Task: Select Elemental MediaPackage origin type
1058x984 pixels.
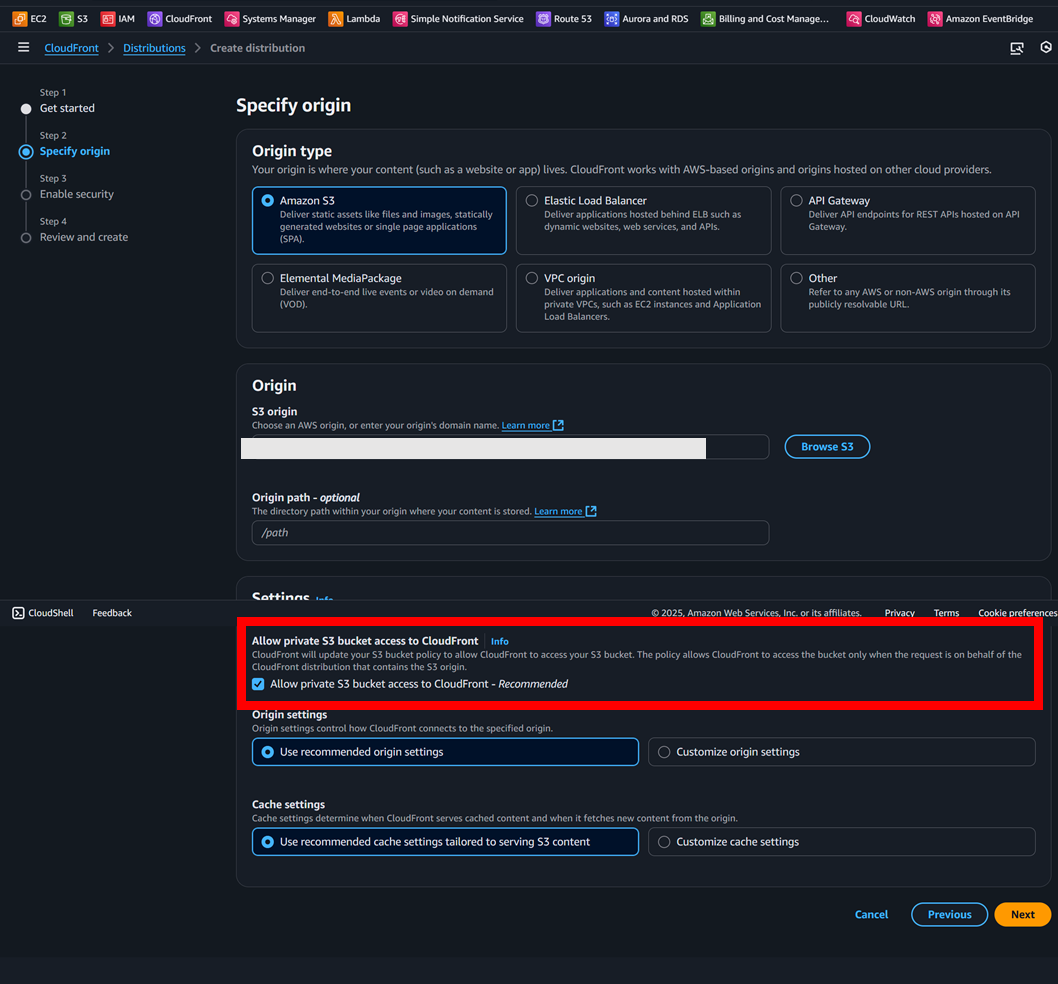Action: pos(379,298)
